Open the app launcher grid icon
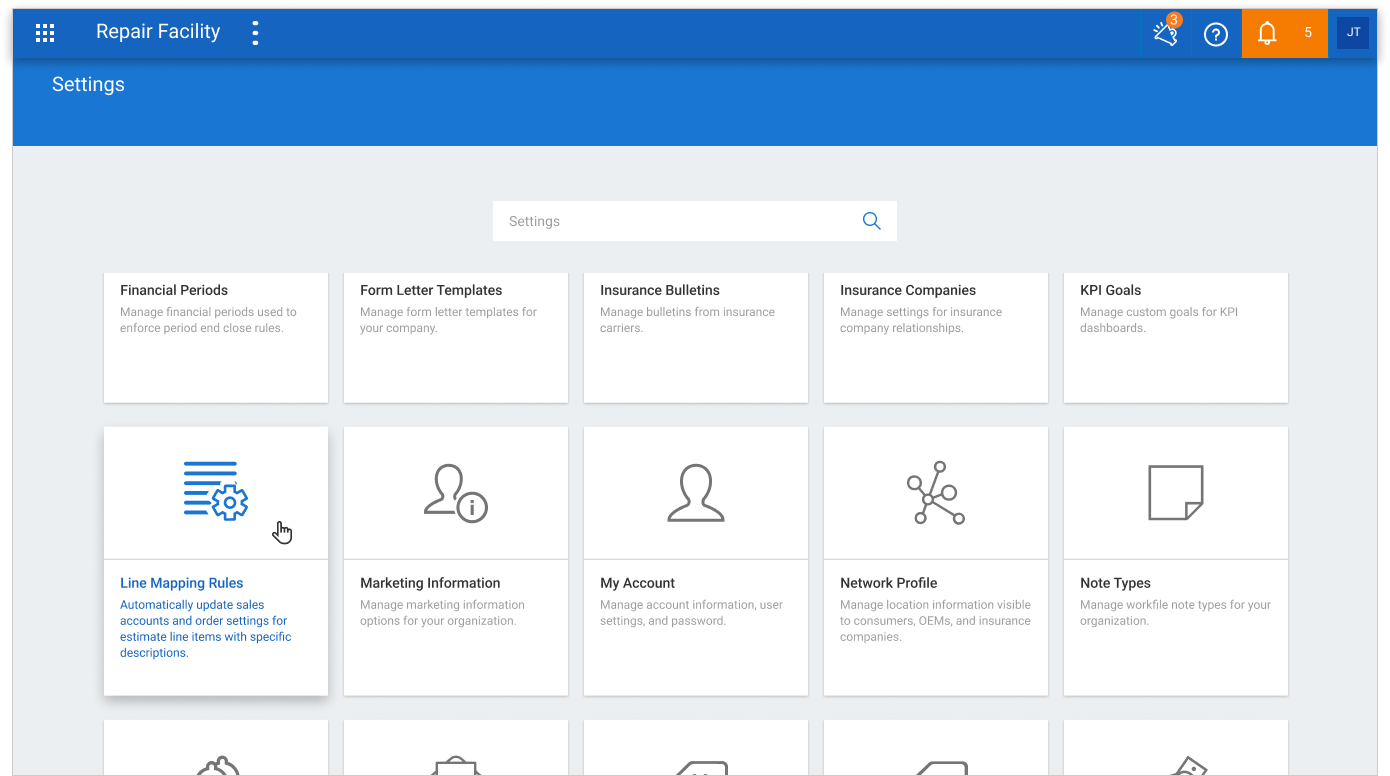This screenshot has height=776, width=1390. click(x=45, y=33)
